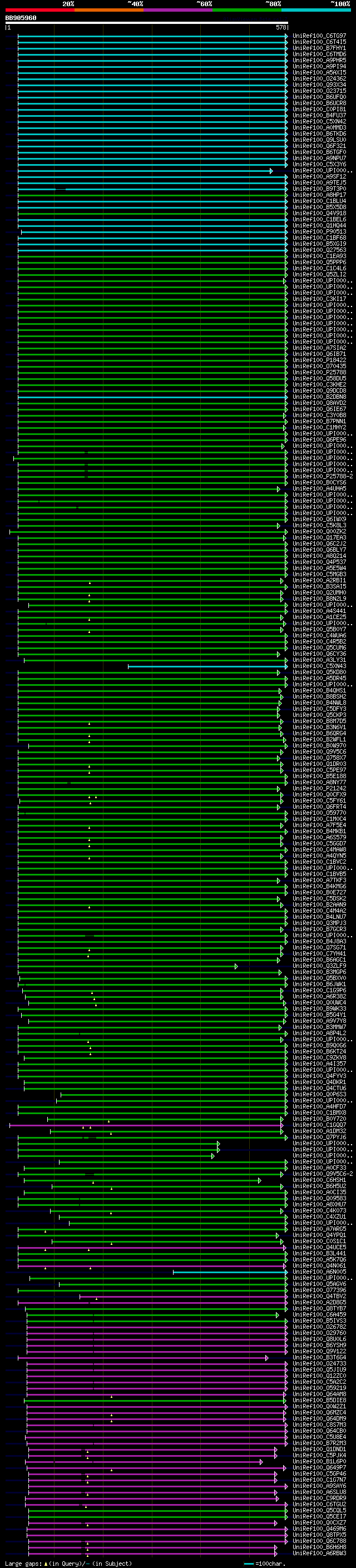Viewport: 356px width, 1568px height.
Task: Select the UniRef100_B9T3P0 label
Action: point(319,189)
